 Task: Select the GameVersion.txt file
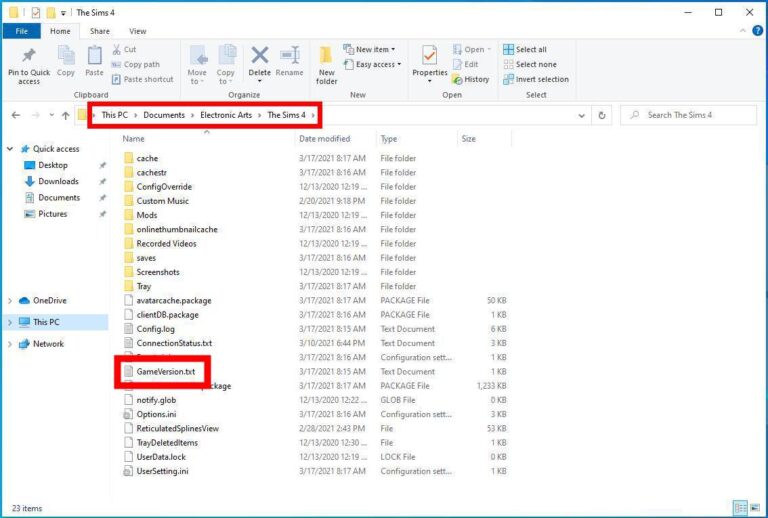(166, 372)
